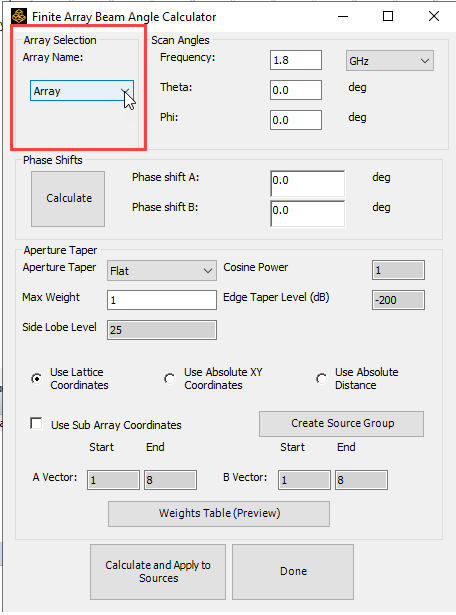This screenshot has width=456, height=615.
Task: Click the Phase shift B field
Action: [x=307, y=213]
